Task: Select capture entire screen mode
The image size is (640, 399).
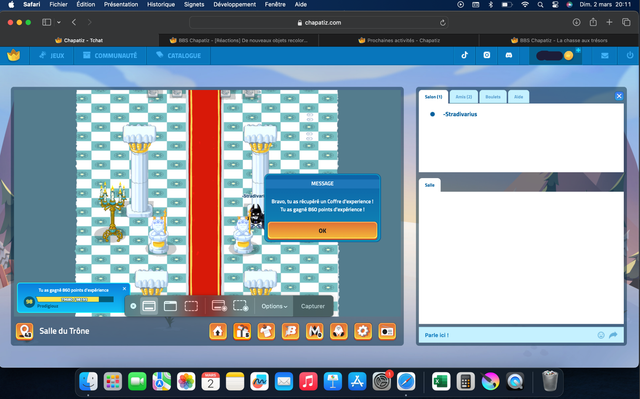Action: pos(149,306)
